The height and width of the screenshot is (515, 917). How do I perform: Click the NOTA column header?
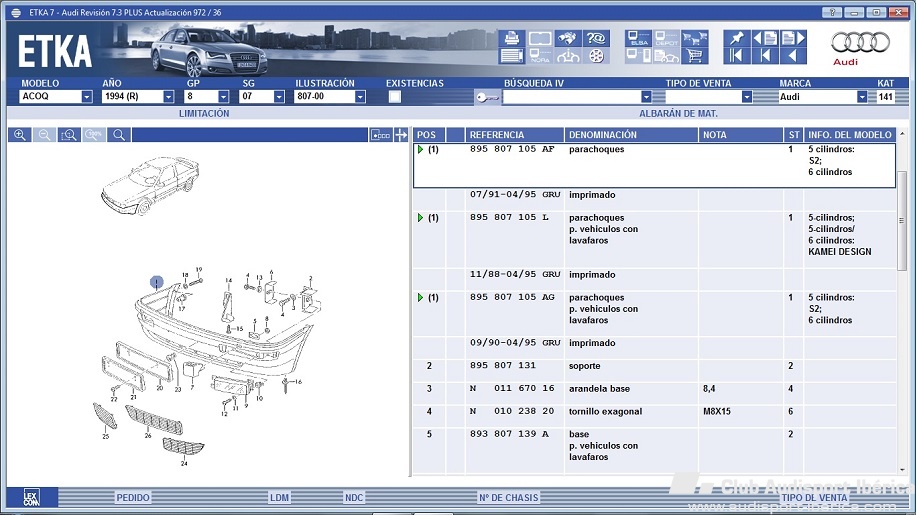(x=740, y=135)
